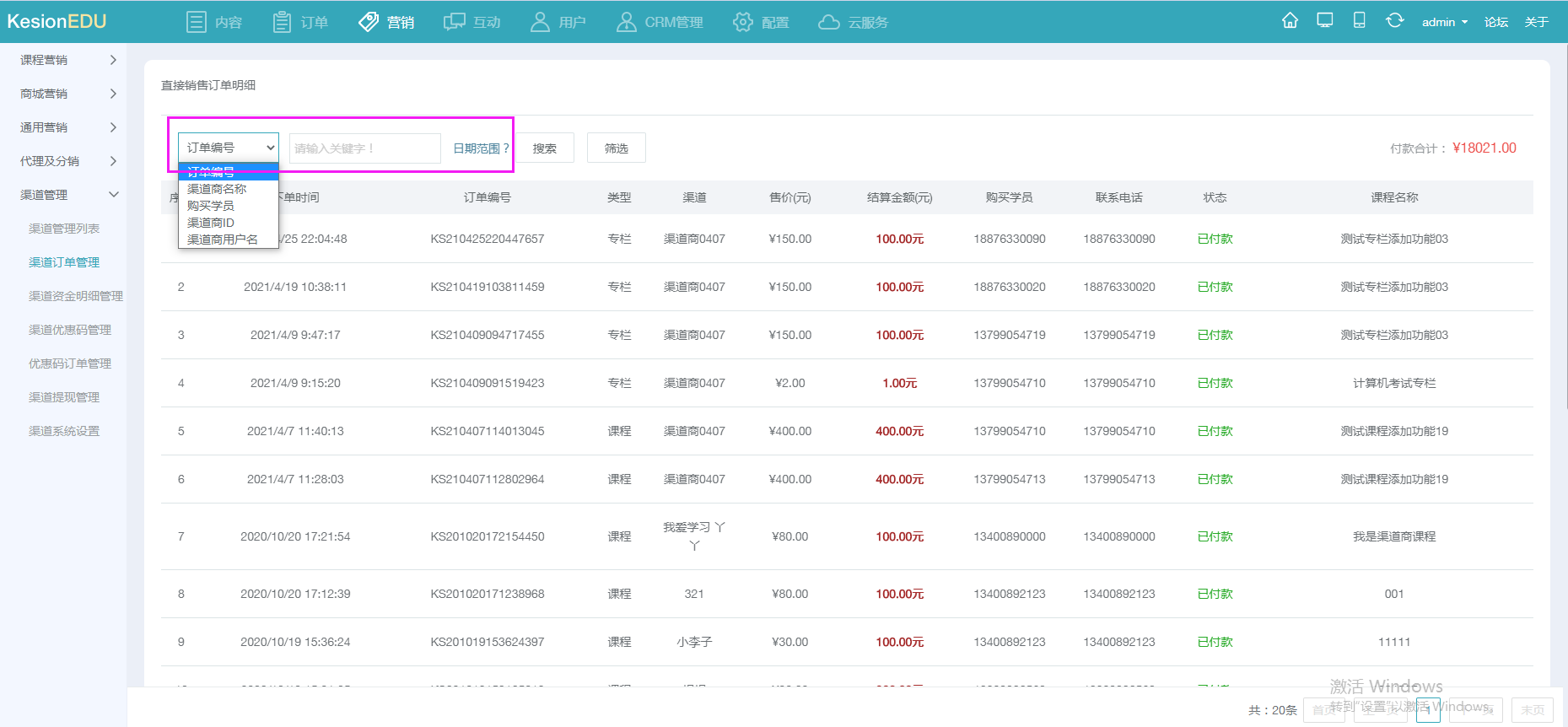The height and width of the screenshot is (727, 1568).
Task: Open the CRM管理 menu
Action: click(x=660, y=22)
